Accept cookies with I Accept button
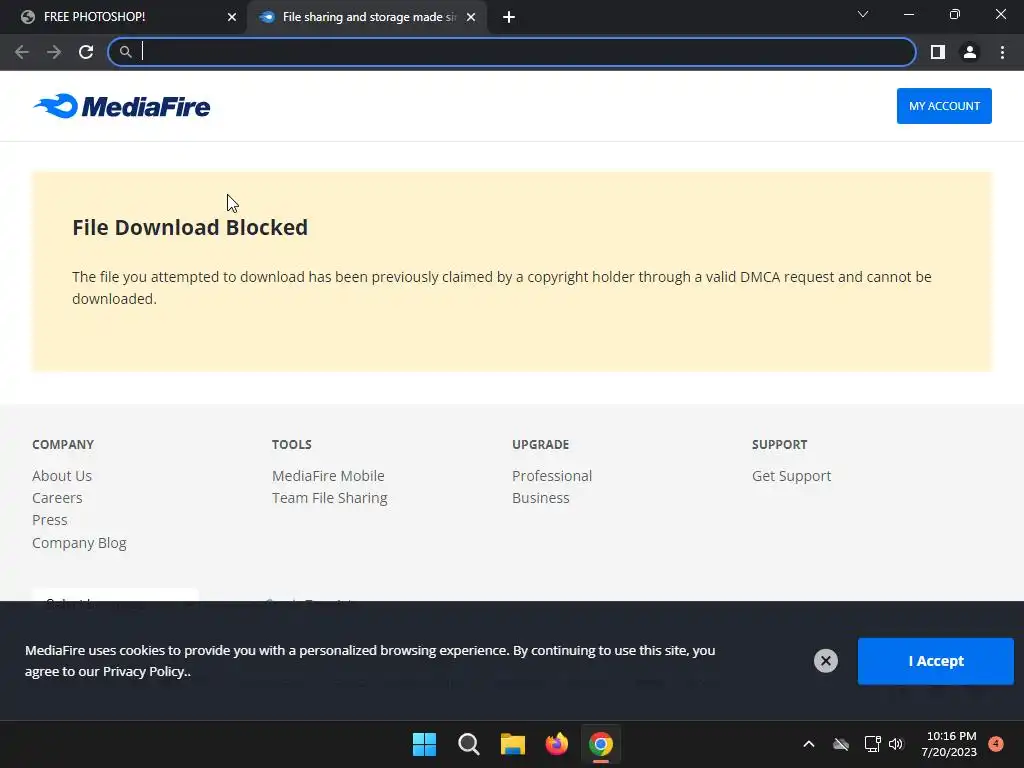 click(935, 661)
